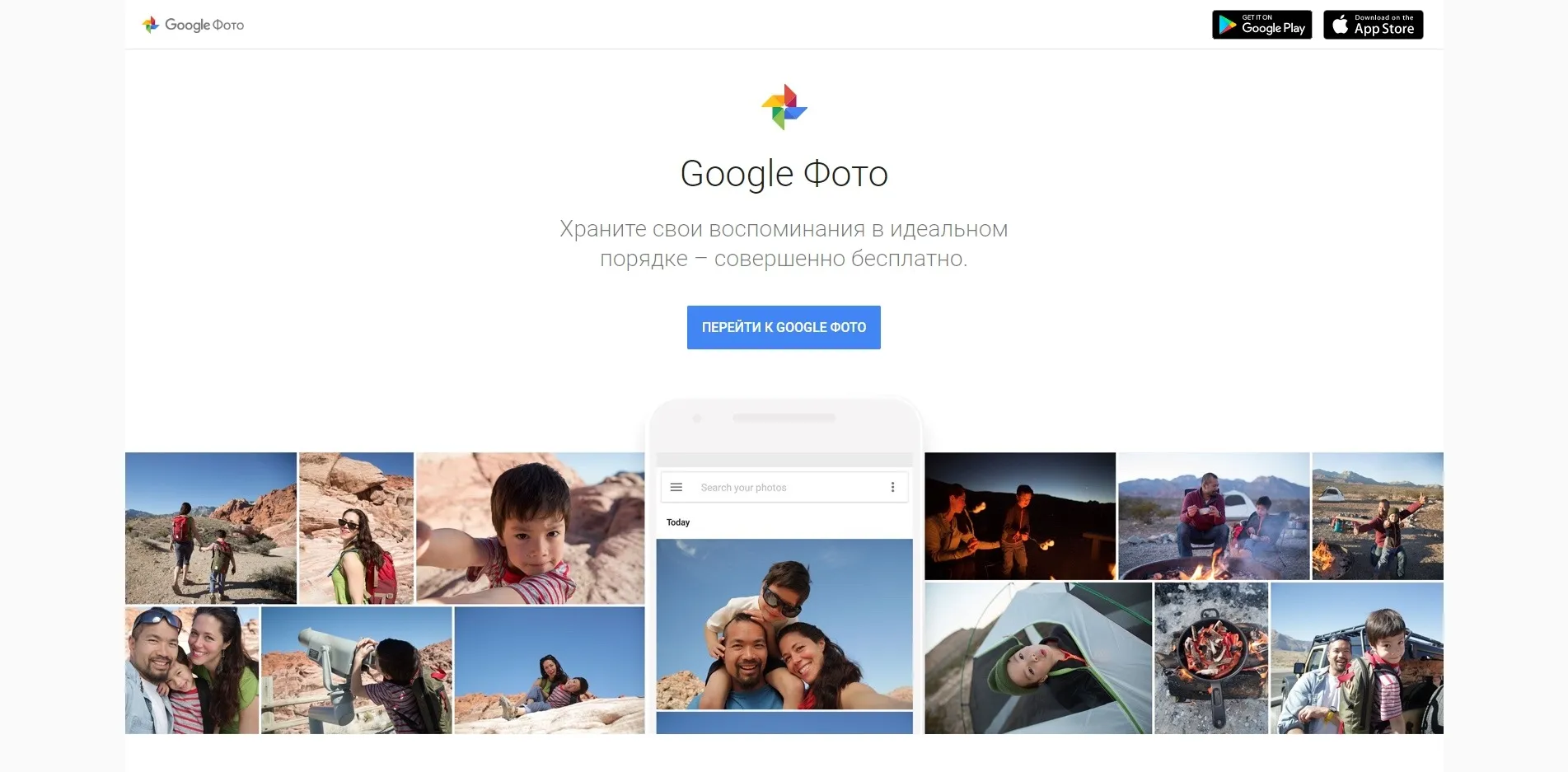Open family selfie photo in phone mockup
Screen dimensions: 1568x772
(784, 624)
